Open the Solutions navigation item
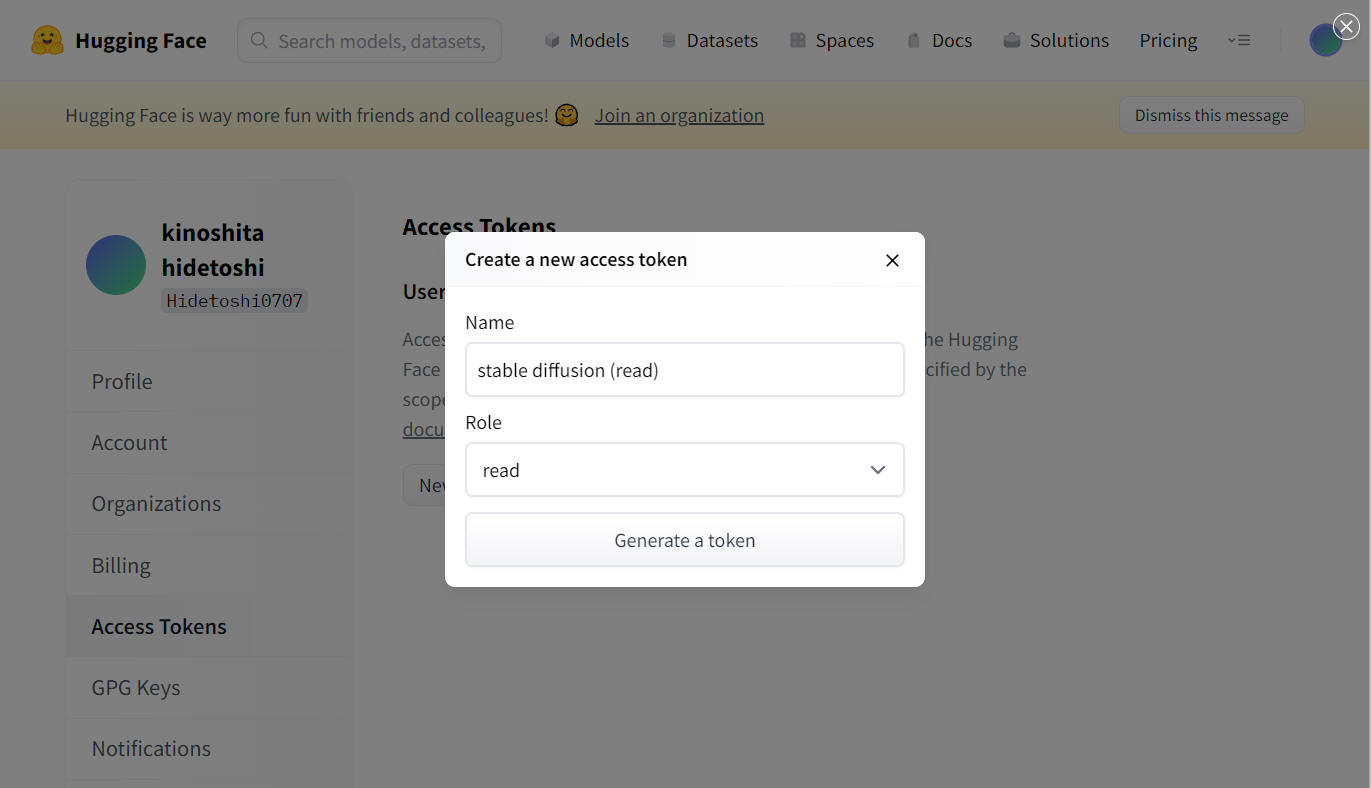Image resolution: width=1371 pixels, height=788 pixels. [1056, 40]
